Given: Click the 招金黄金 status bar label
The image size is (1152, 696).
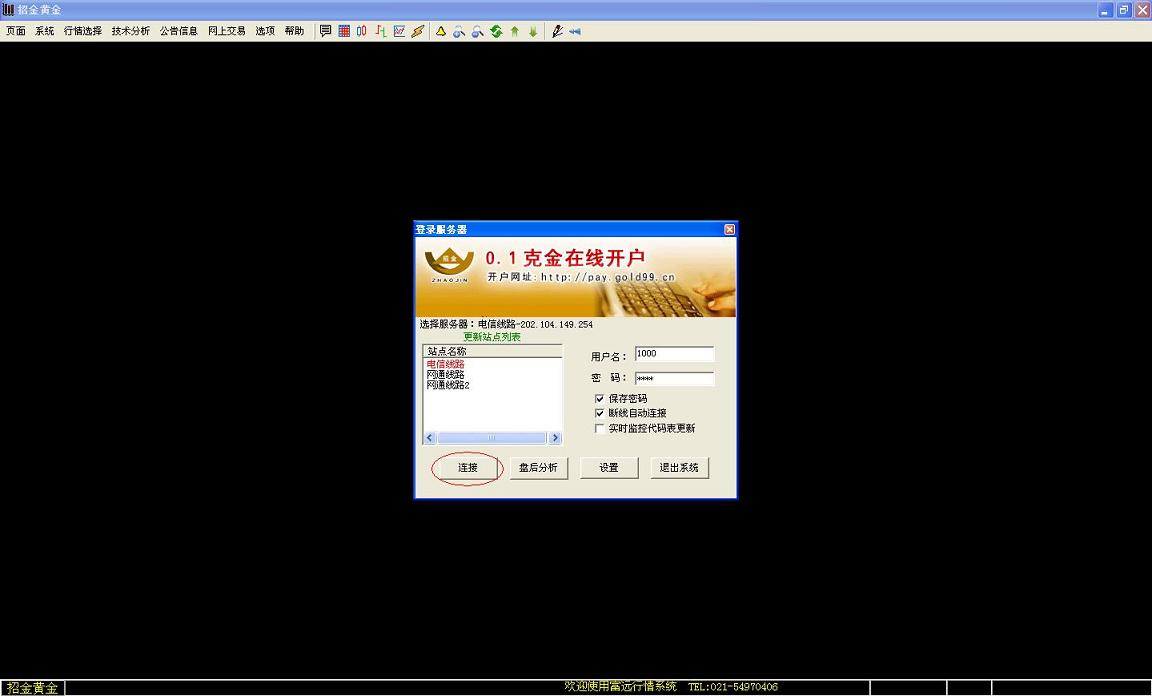Looking at the screenshot, I should [x=32, y=688].
